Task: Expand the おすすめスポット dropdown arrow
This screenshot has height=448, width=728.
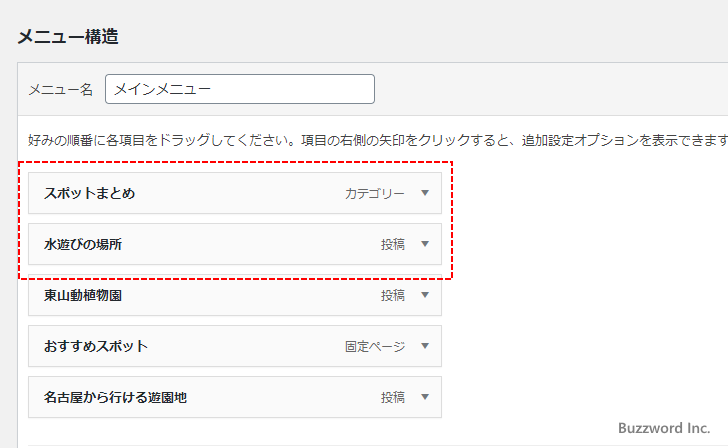Action: click(425, 346)
